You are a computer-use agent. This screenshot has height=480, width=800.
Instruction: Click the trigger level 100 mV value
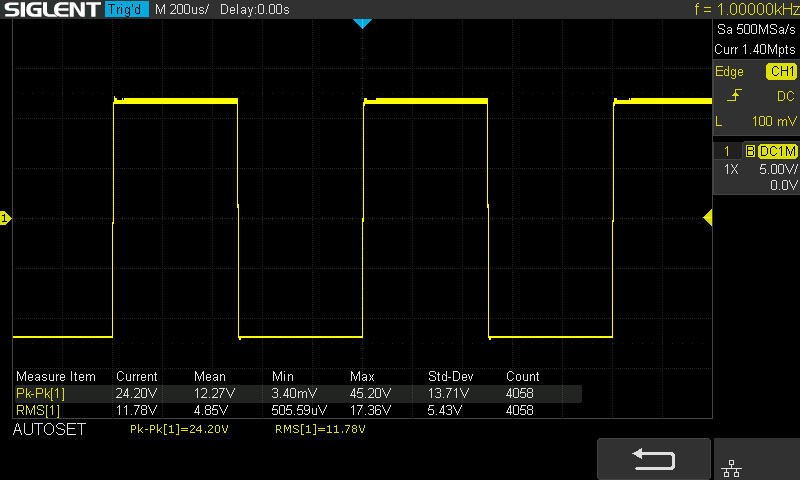(774, 121)
